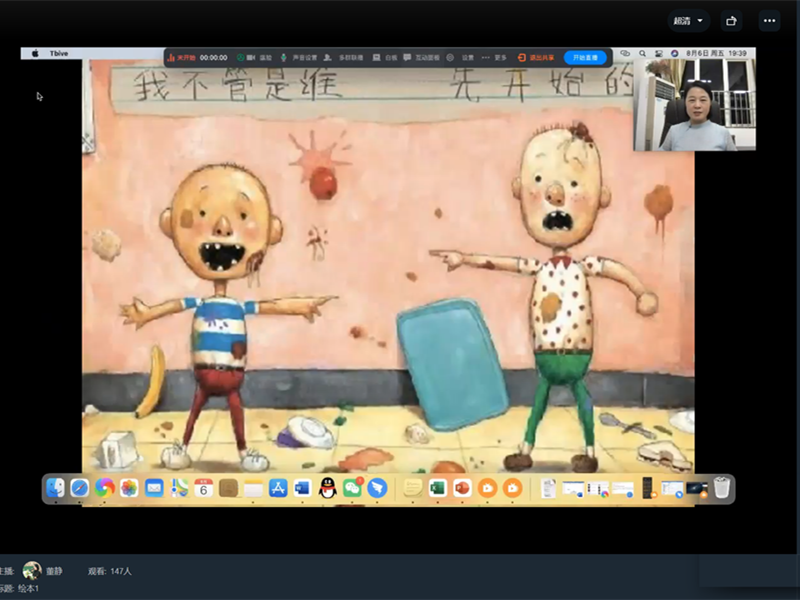Open the three-dot more options menu

coord(769,21)
